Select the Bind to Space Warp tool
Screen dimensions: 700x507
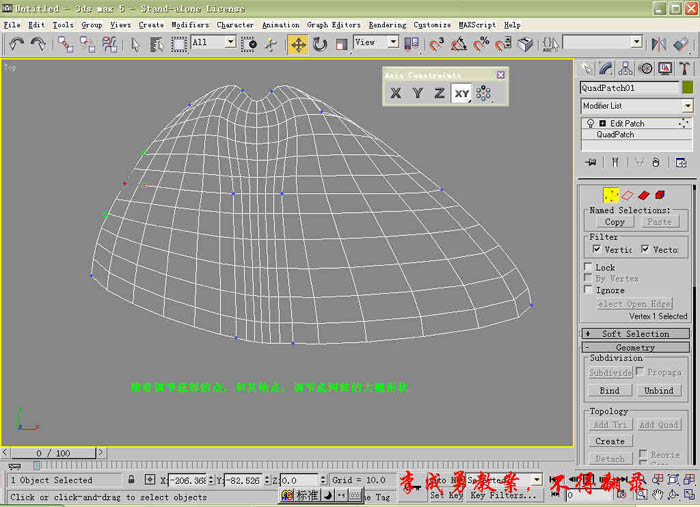click(x=109, y=44)
